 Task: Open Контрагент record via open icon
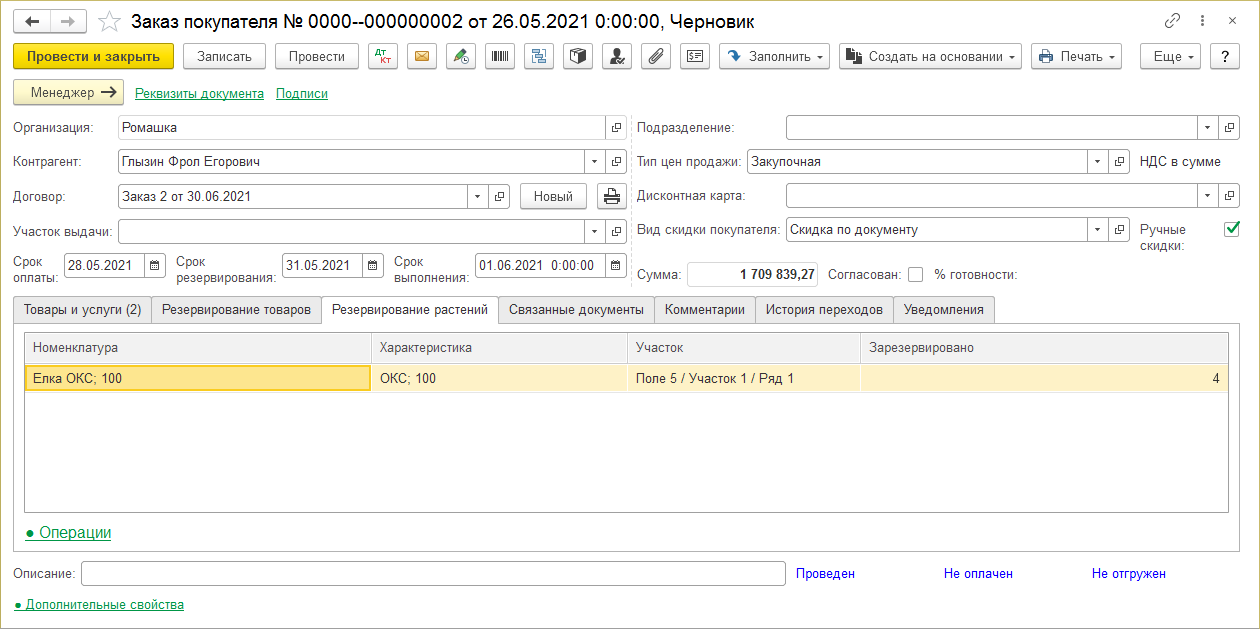[616, 162]
